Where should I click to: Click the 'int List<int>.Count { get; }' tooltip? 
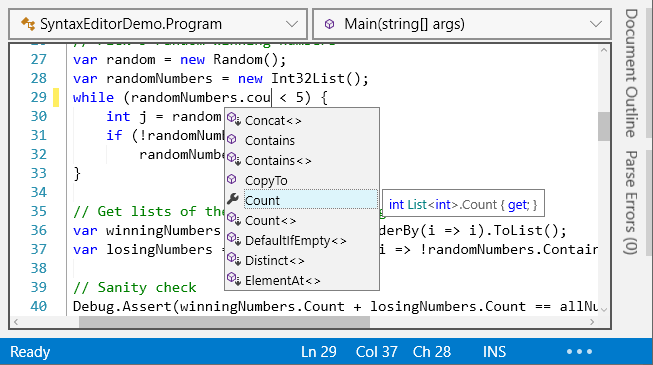(x=463, y=204)
